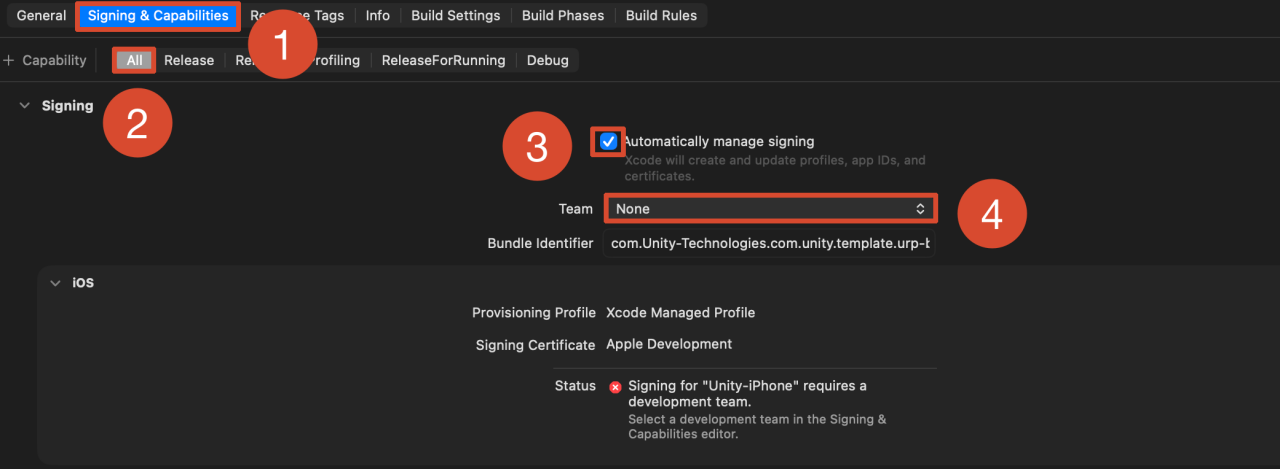1280x469 pixels.
Task: Open the Team dropdown showing None
Action: coord(770,208)
